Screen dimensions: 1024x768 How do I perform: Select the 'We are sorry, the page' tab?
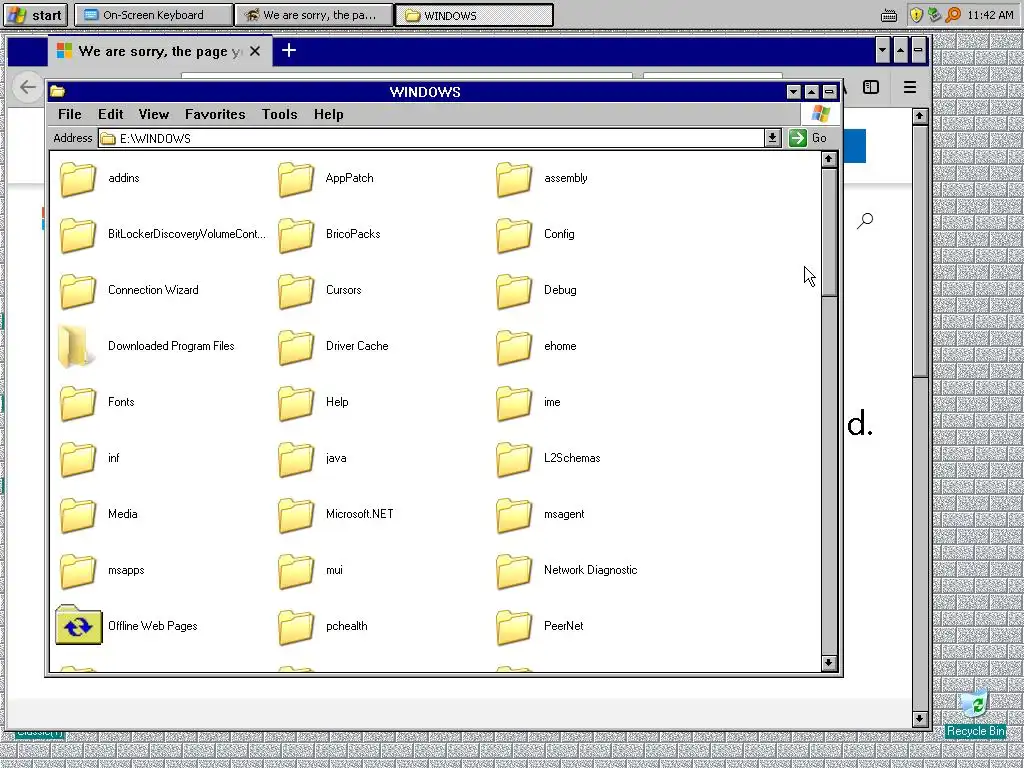point(160,51)
